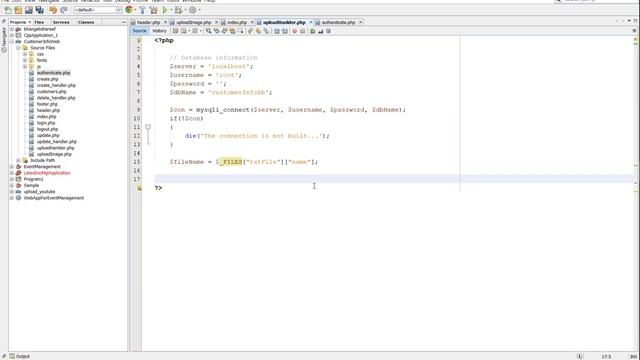Click the Clean and Build icon
640x360 pixels.
153,10
